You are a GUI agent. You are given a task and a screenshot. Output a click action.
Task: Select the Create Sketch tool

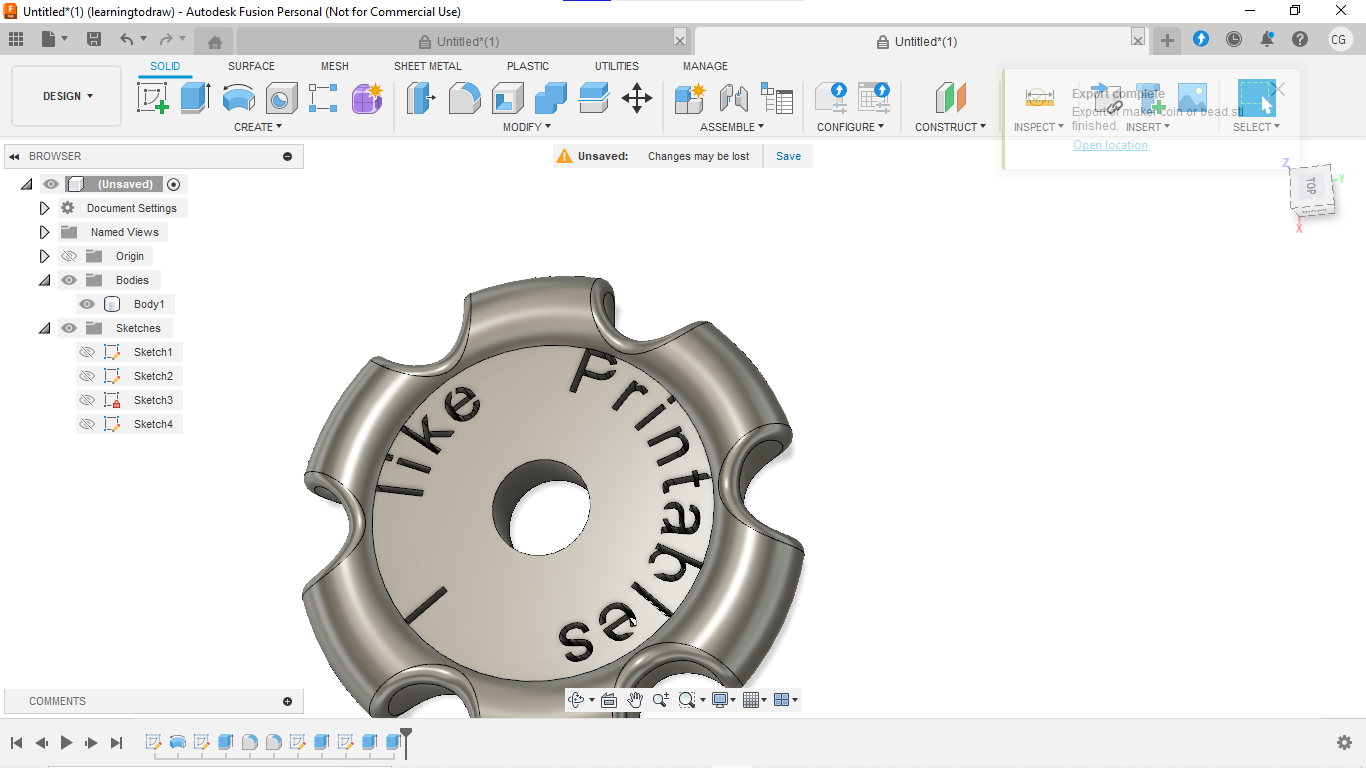(x=152, y=98)
